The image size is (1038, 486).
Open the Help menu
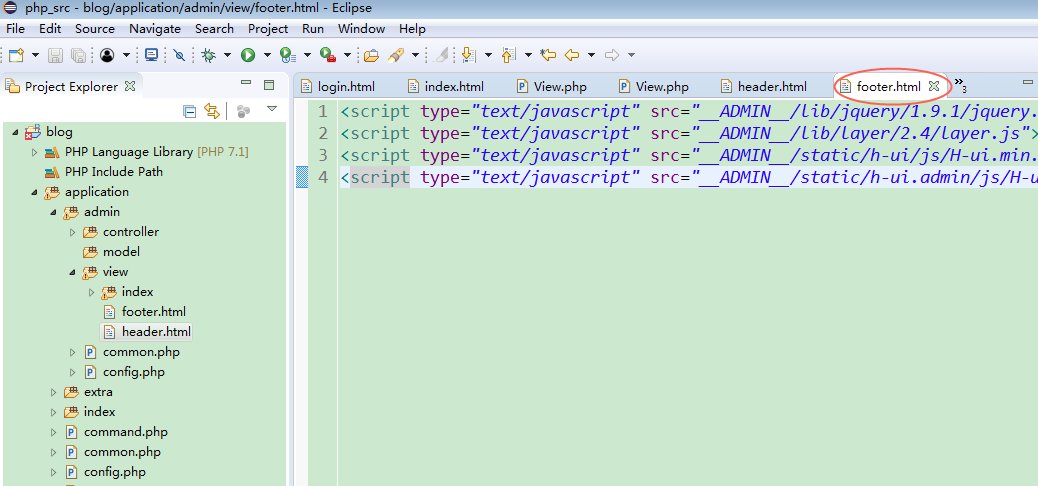coord(412,28)
